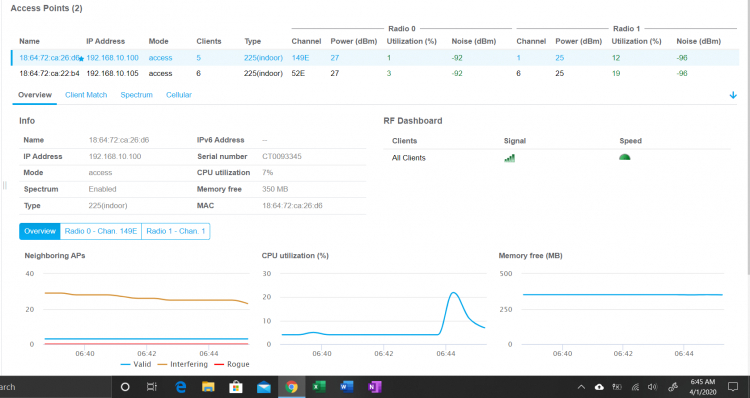Open Cortana circle icon in taskbar

point(125,387)
